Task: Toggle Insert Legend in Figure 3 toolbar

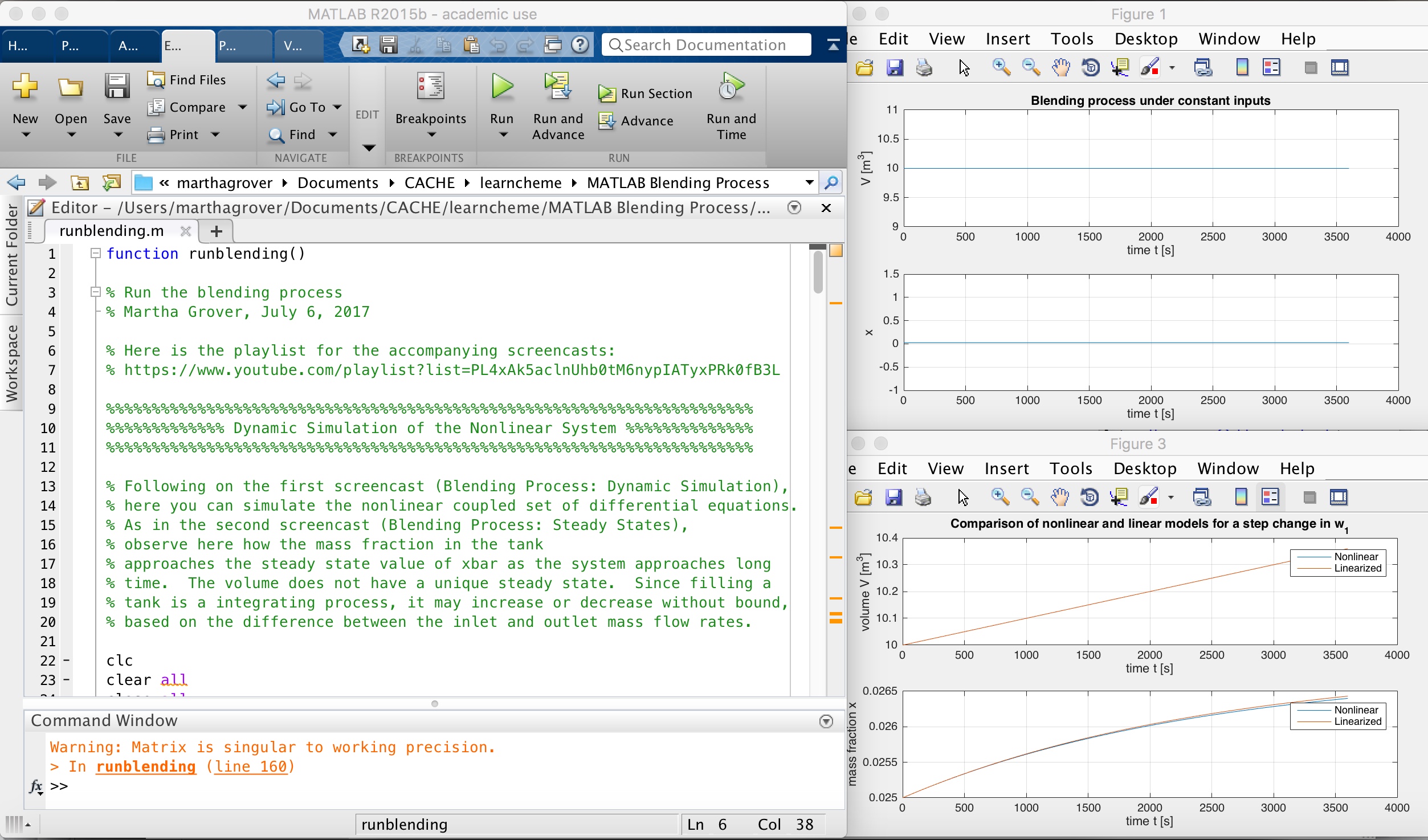Action: pyautogui.click(x=1270, y=498)
